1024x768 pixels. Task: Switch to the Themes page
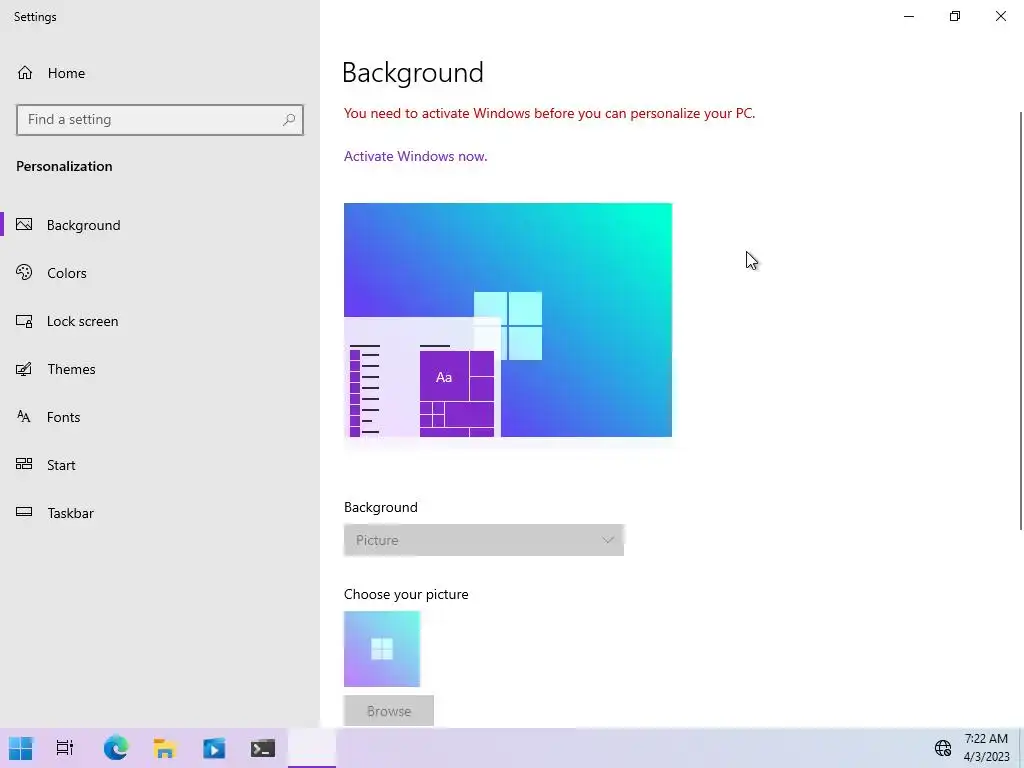tap(160, 369)
